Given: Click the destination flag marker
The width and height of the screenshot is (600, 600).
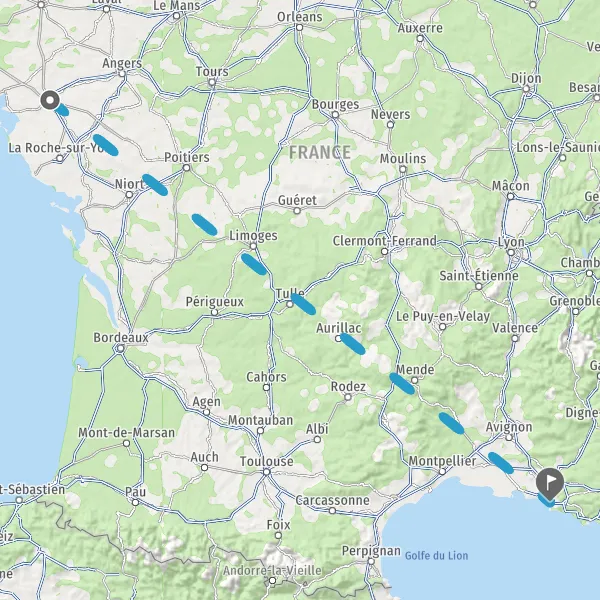Looking at the screenshot, I should [x=550, y=484].
